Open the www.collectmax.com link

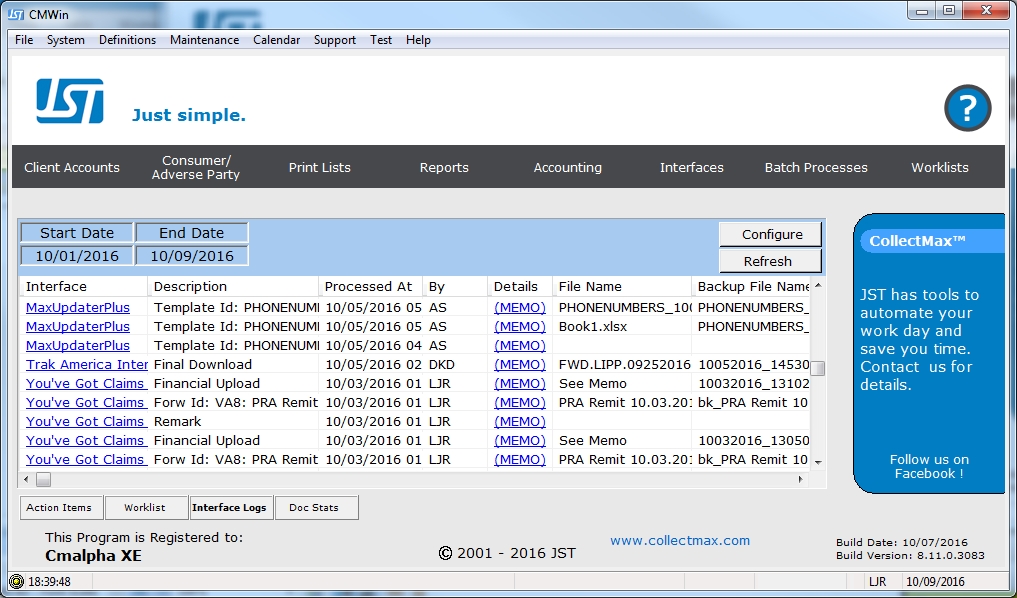680,541
